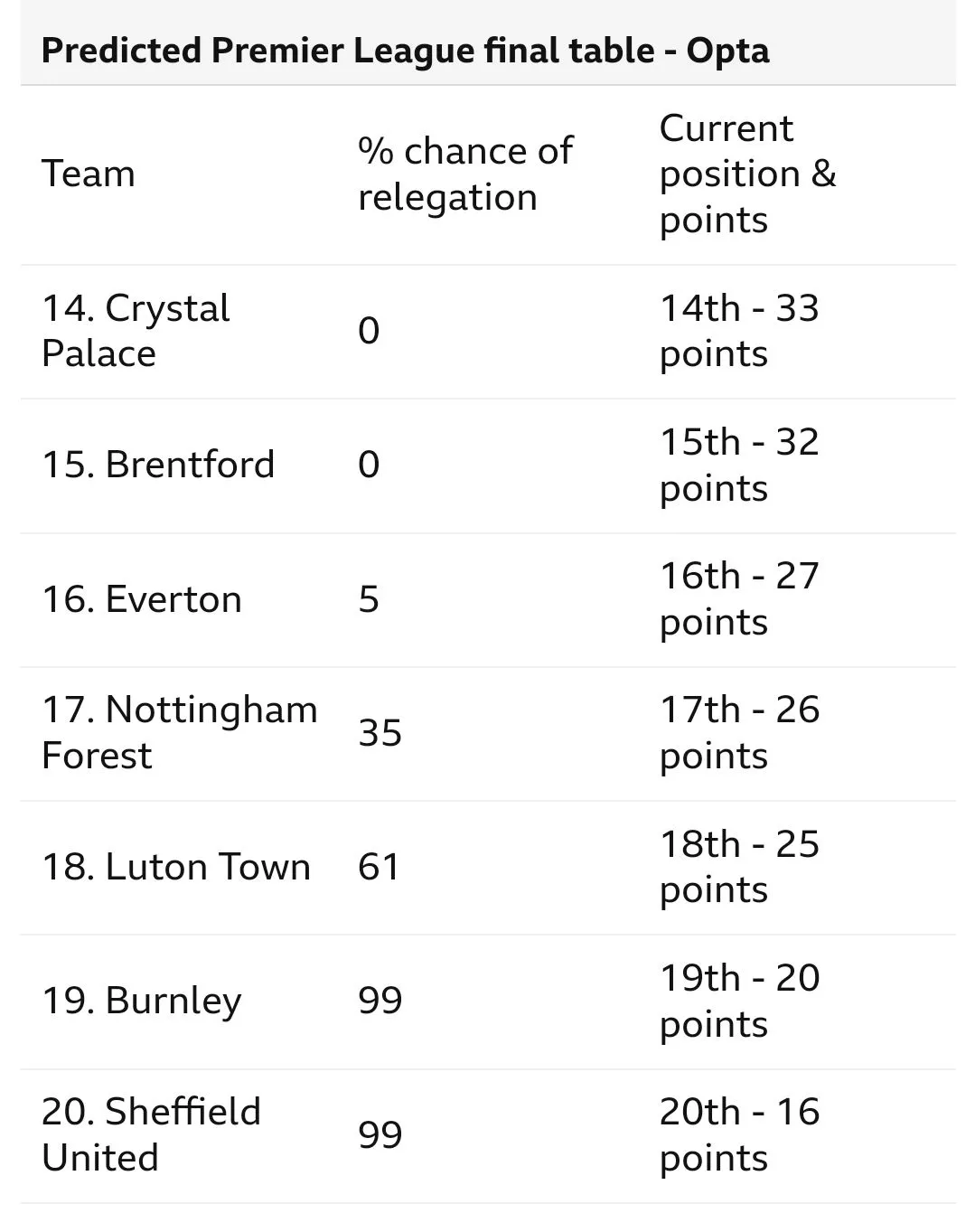Viewport: 975px width, 1232px height.
Task: Select the '15th - 32 points' cell
Action: pos(739,465)
